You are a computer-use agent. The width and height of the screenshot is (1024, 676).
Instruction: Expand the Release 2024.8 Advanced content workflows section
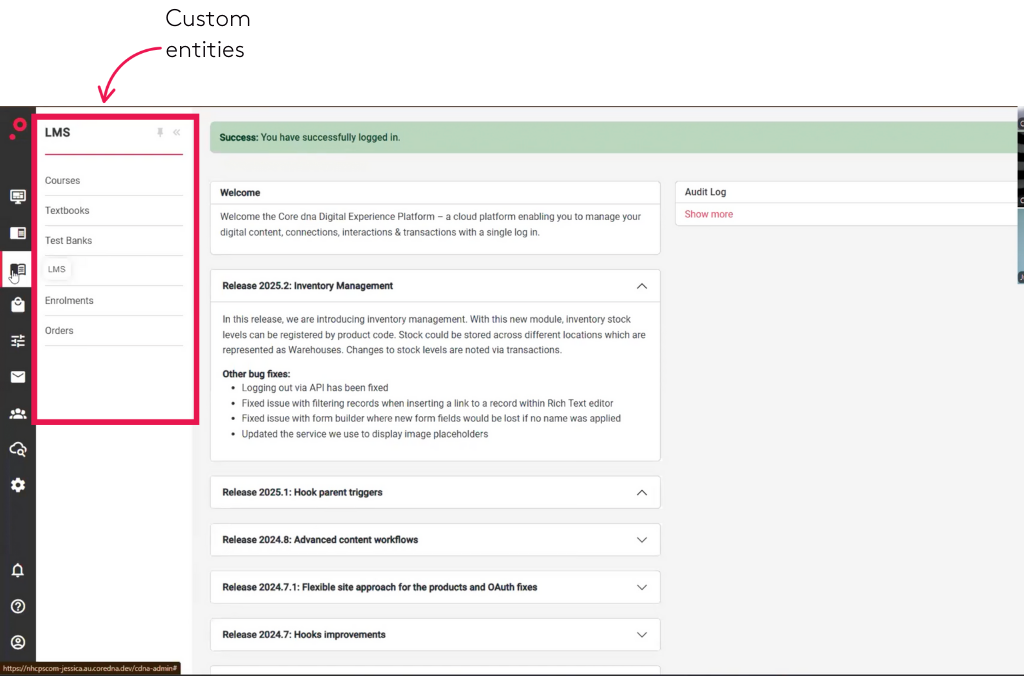(642, 539)
